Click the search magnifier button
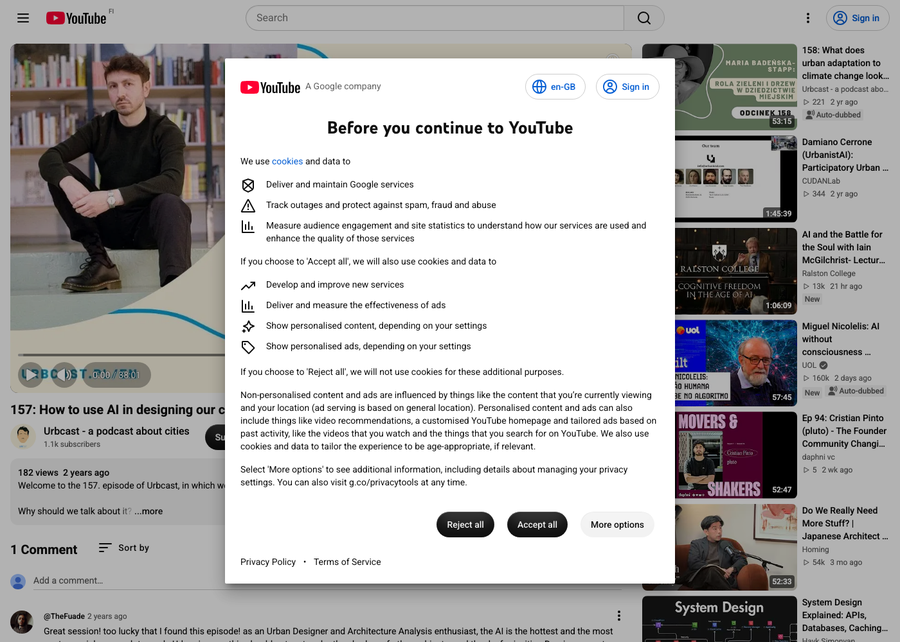Image resolution: width=900 pixels, height=642 pixels. point(644,18)
